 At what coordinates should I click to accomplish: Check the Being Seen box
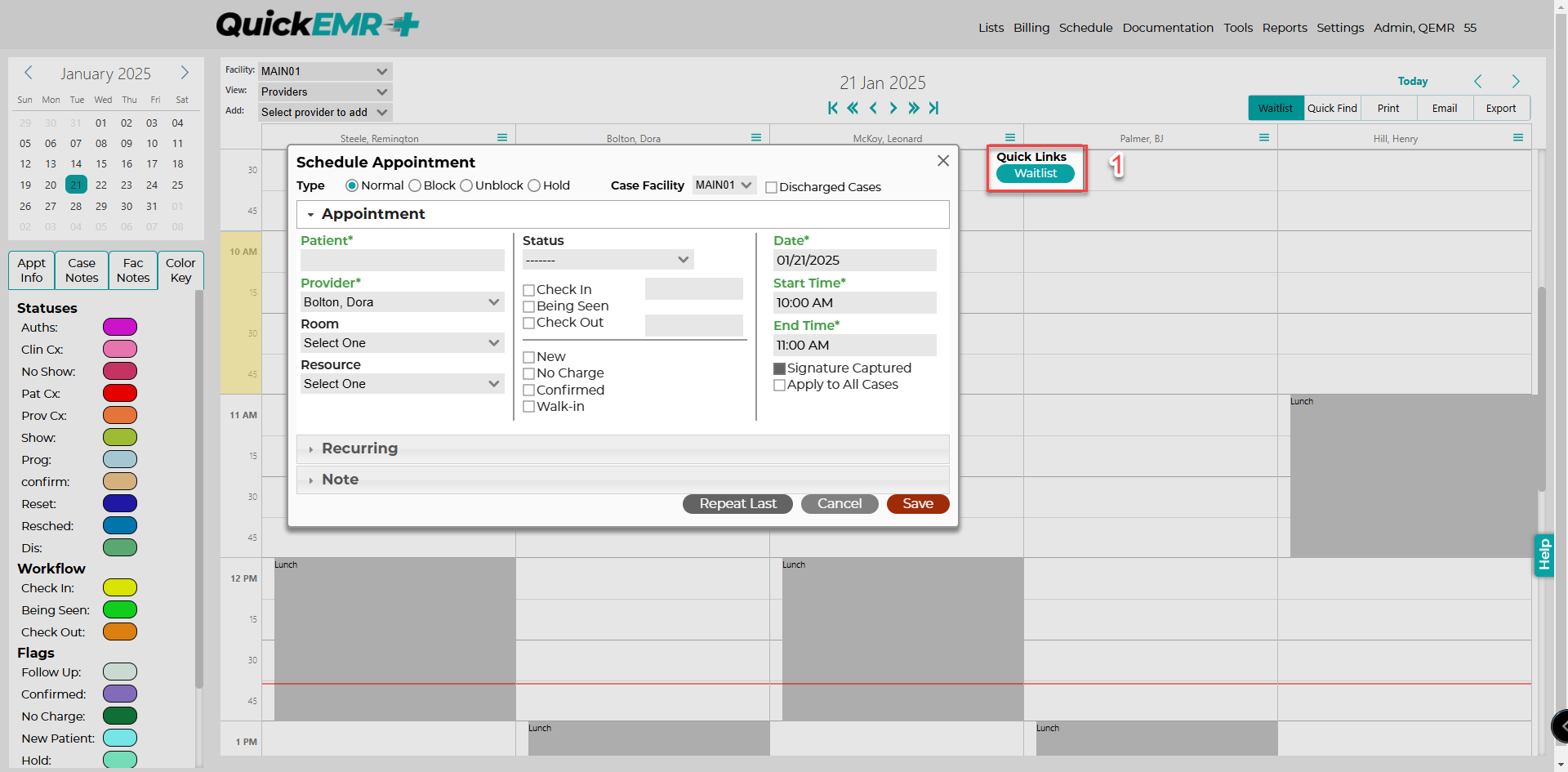[x=529, y=306]
